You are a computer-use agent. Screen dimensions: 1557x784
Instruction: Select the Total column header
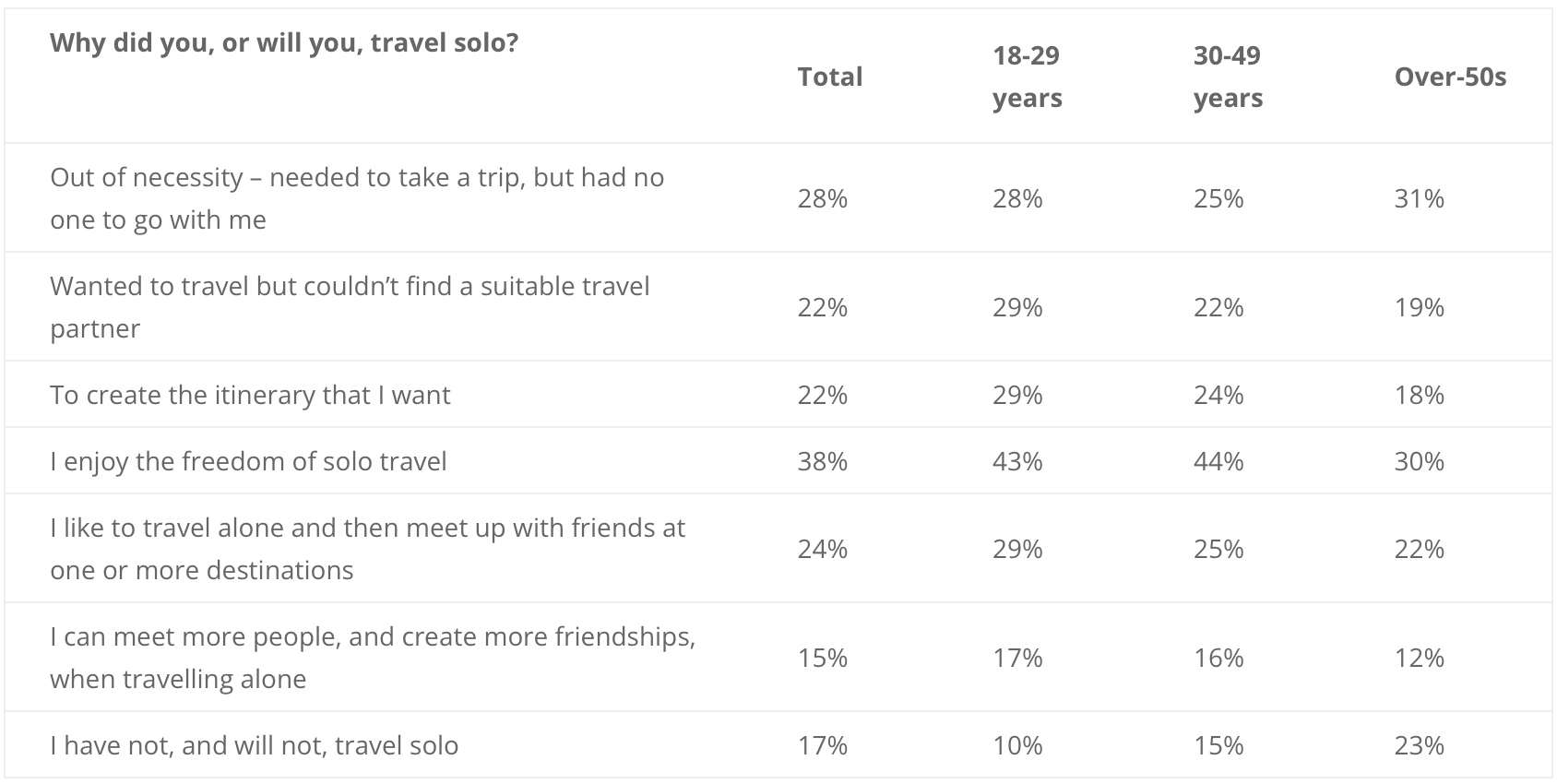(830, 77)
